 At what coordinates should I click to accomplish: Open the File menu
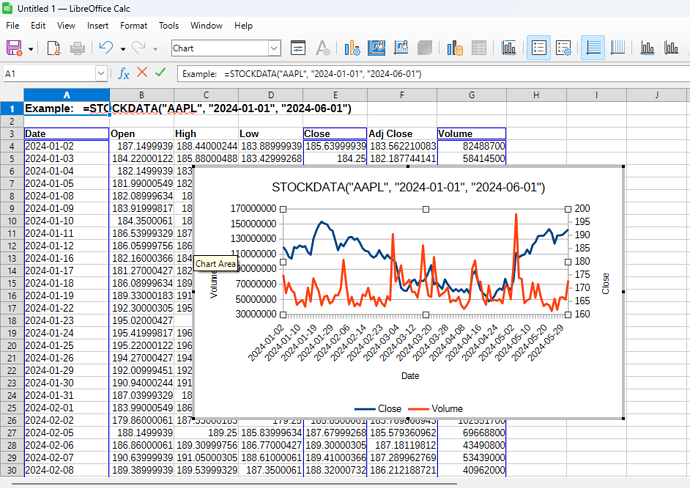tap(12, 26)
